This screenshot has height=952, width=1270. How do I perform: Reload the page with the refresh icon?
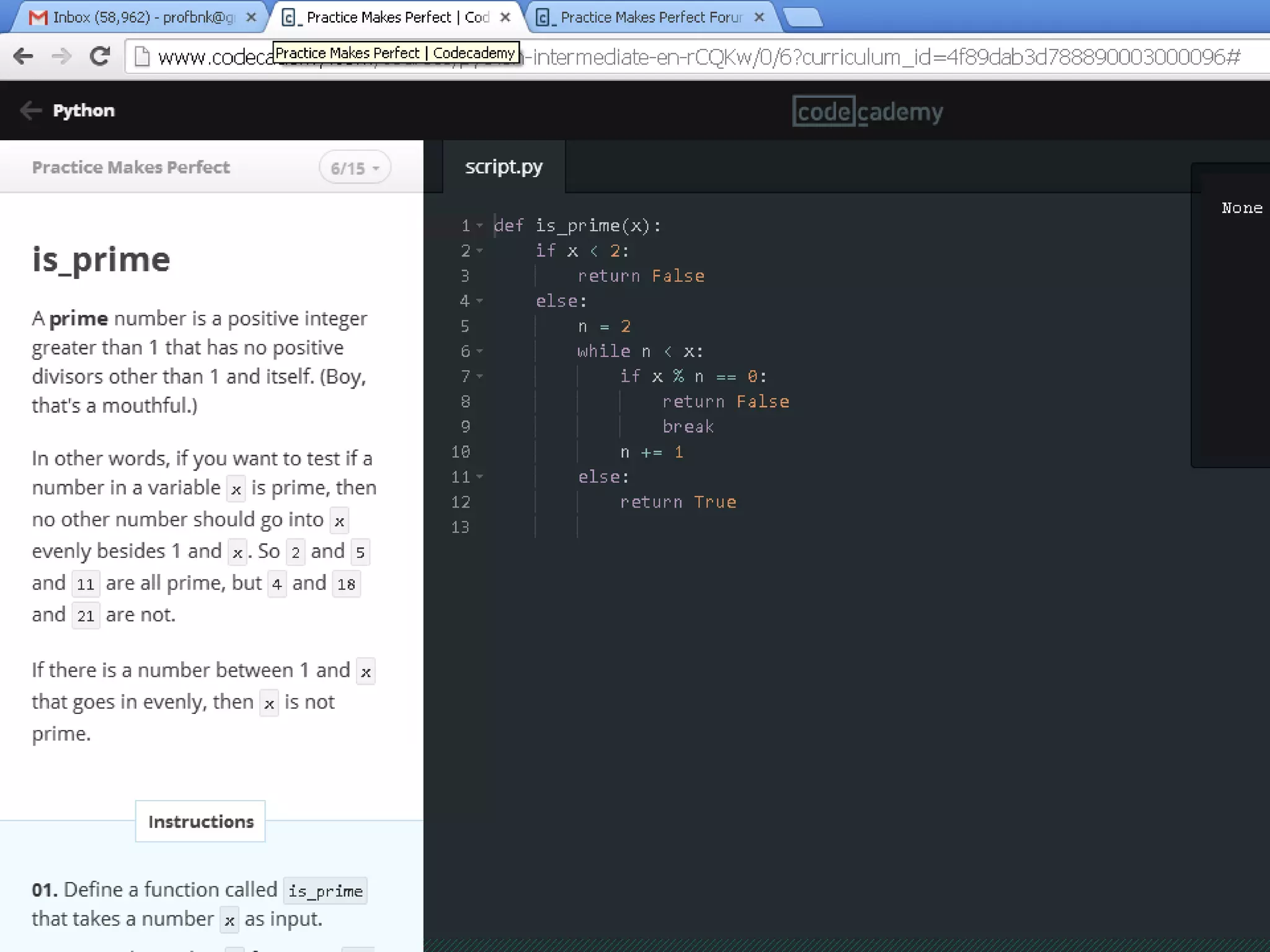[100, 56]
